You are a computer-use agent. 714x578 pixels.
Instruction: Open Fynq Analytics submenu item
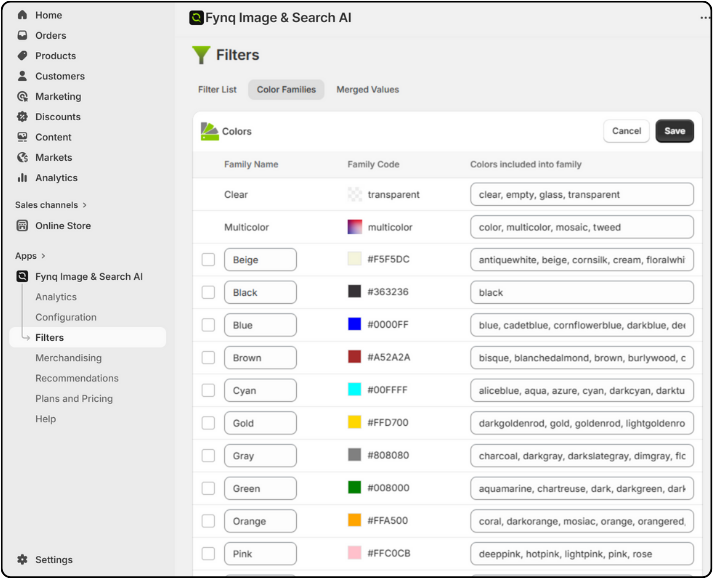[56, 297]
